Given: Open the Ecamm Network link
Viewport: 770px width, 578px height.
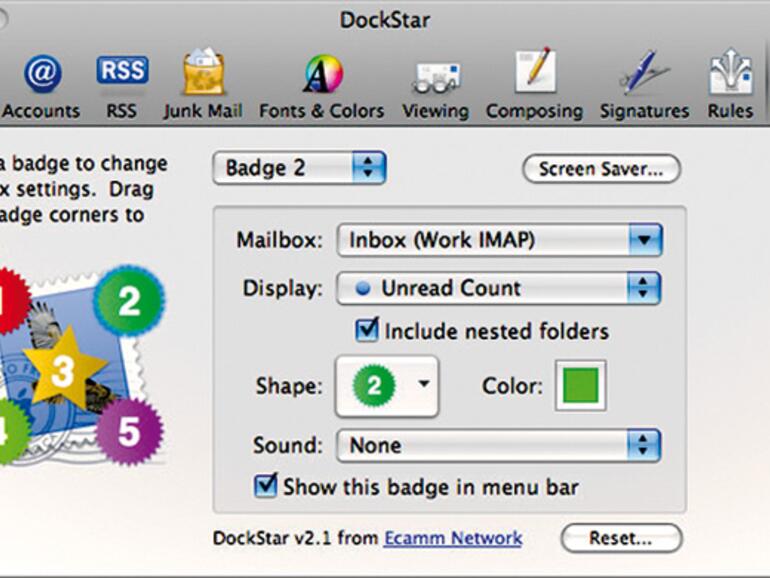Looking at the screenshot, I should tap(453, 538).
